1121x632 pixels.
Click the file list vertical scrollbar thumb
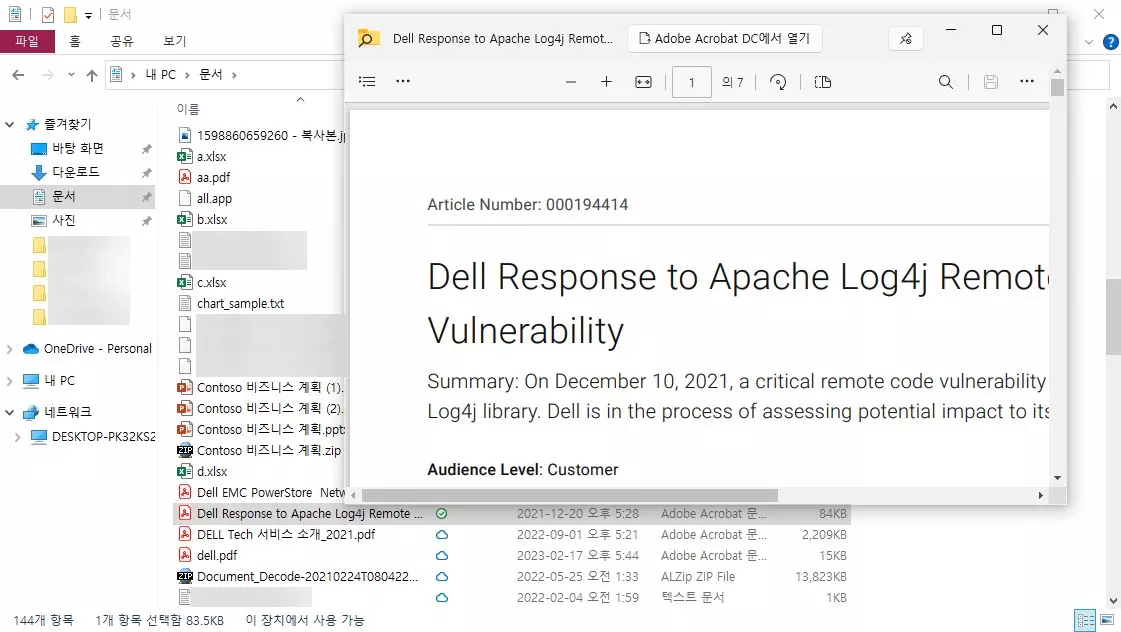point(1113,317)
